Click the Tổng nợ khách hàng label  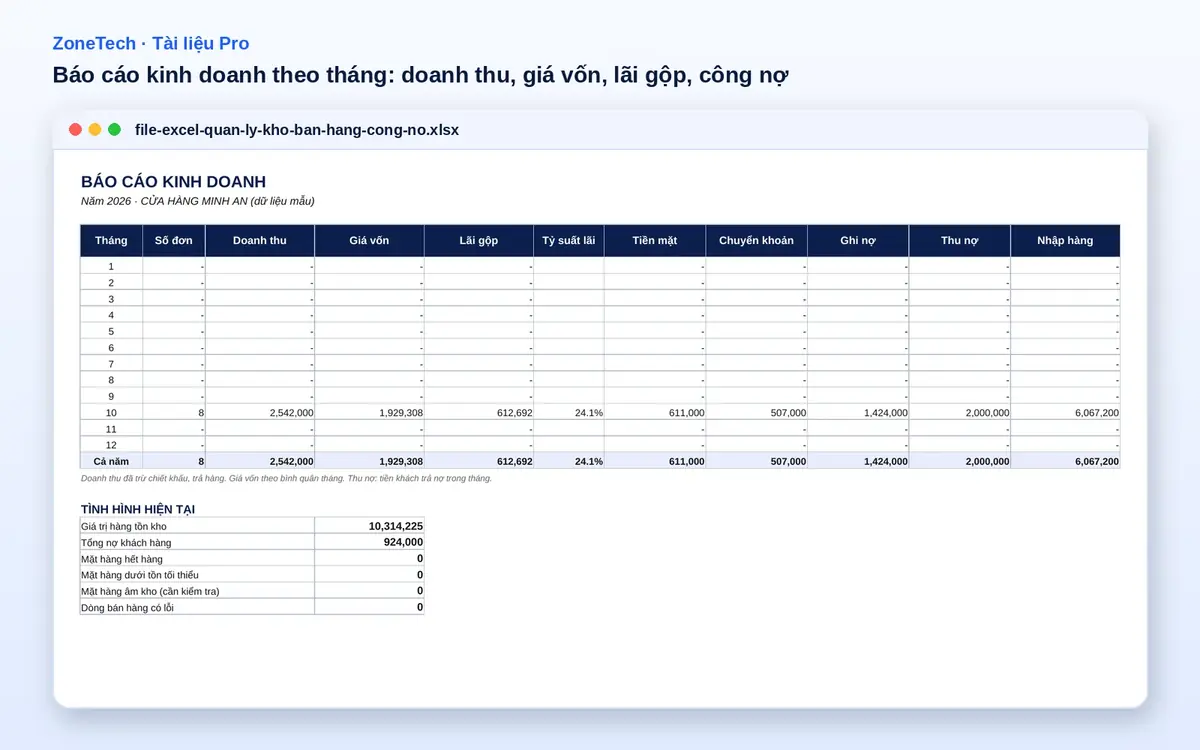coord(197,542)
